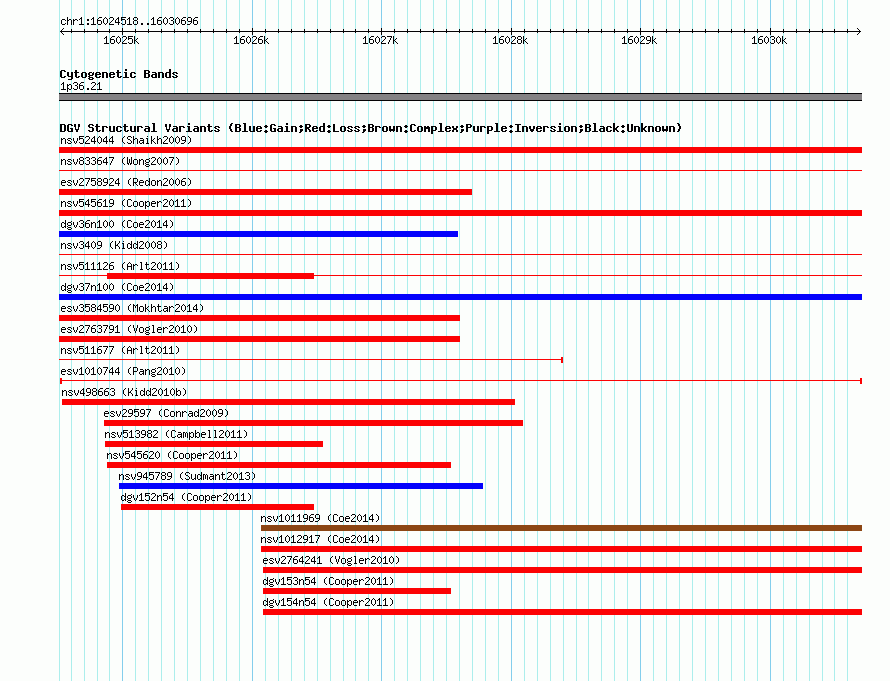The width and height of the screenshot is (890, 681).
Task: Click the brown complex bar under nsv1011969
Action: pos(561,528)
